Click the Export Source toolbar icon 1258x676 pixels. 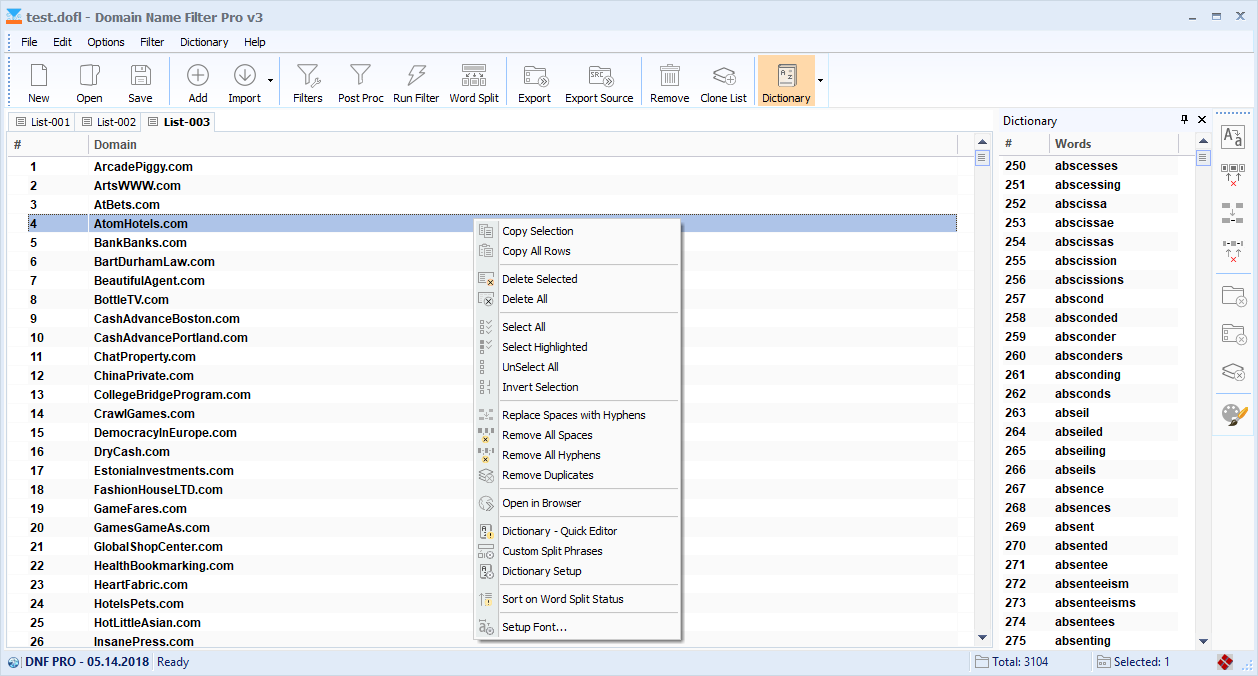coord(599,81)
